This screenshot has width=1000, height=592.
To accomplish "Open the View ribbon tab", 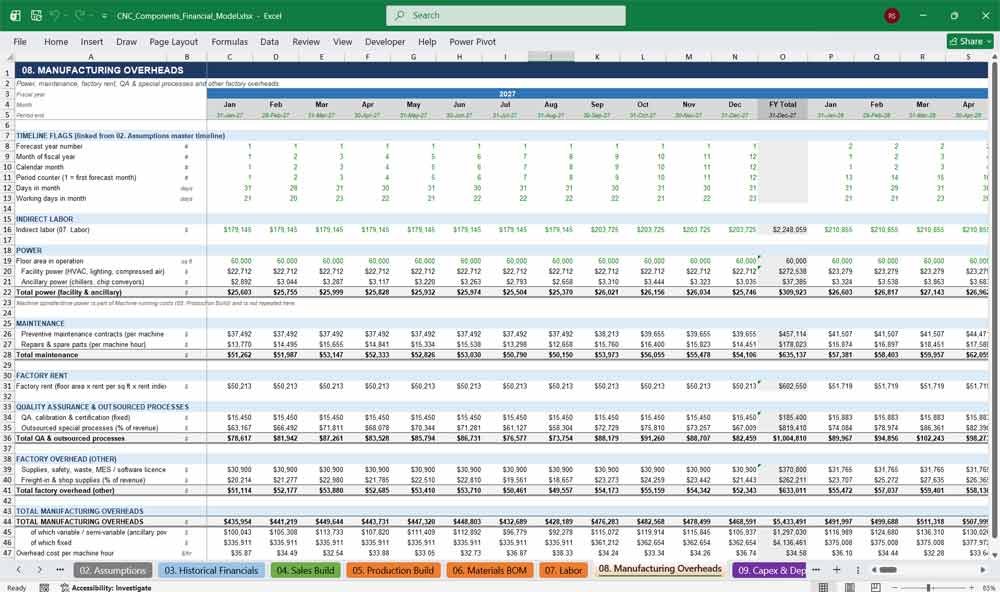I will click(342, 41).
